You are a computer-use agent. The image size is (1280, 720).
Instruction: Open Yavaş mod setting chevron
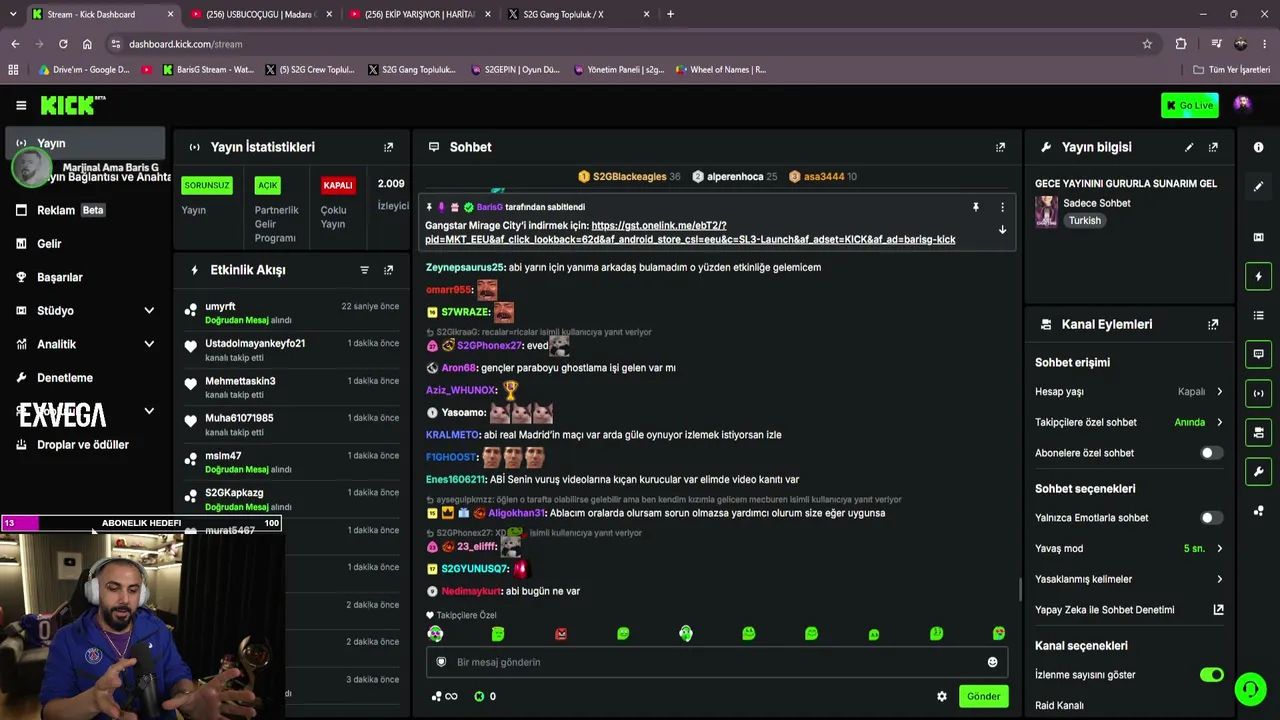tap(1219, 548)
